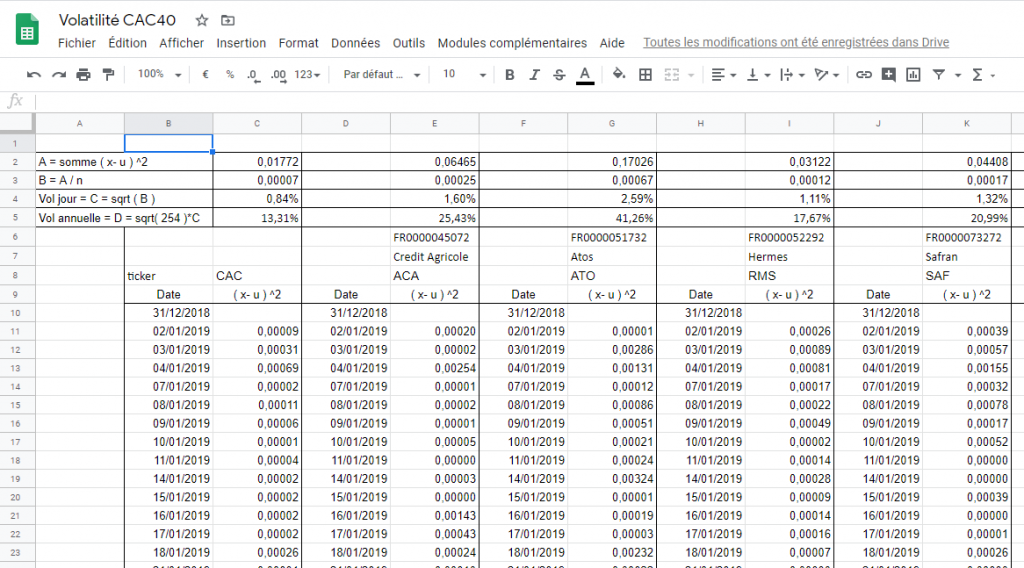
Task: Toggle bold formatting
Action: tap(509, 74)
